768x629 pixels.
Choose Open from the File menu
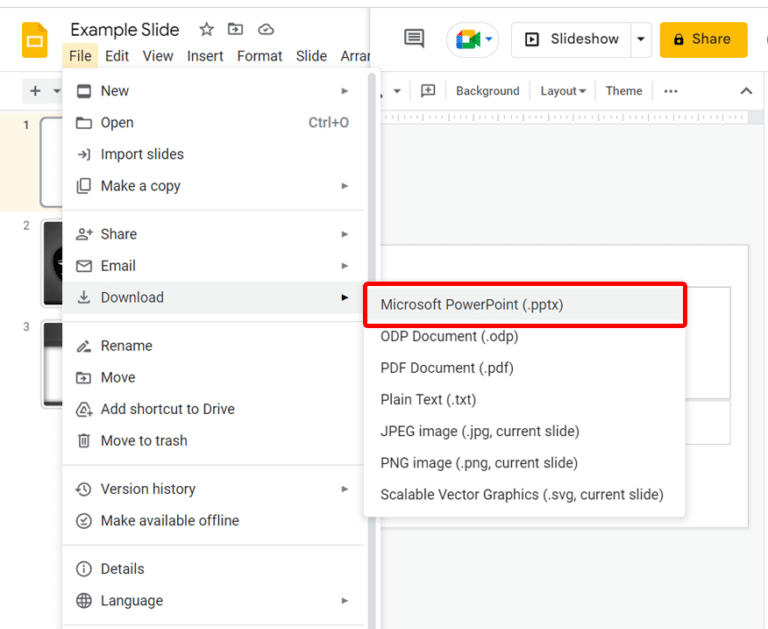click(x=214, y=122)
